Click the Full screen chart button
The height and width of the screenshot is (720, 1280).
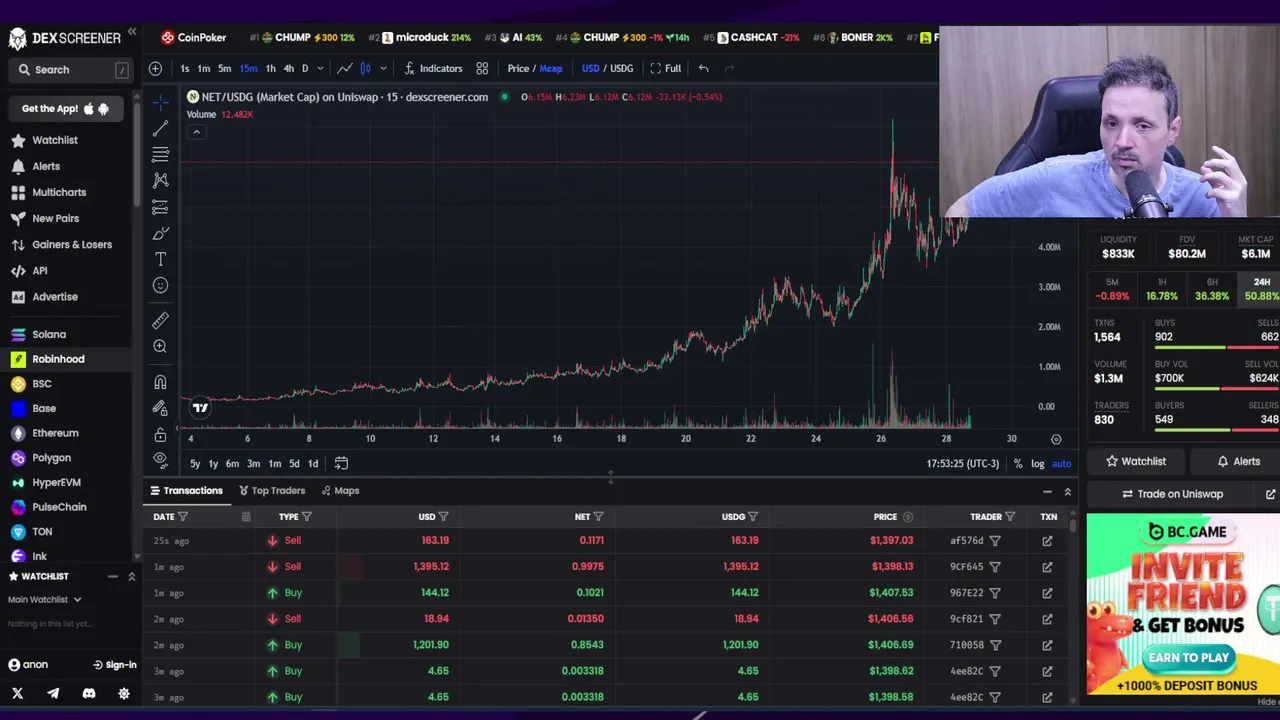[x=666, y=68]
